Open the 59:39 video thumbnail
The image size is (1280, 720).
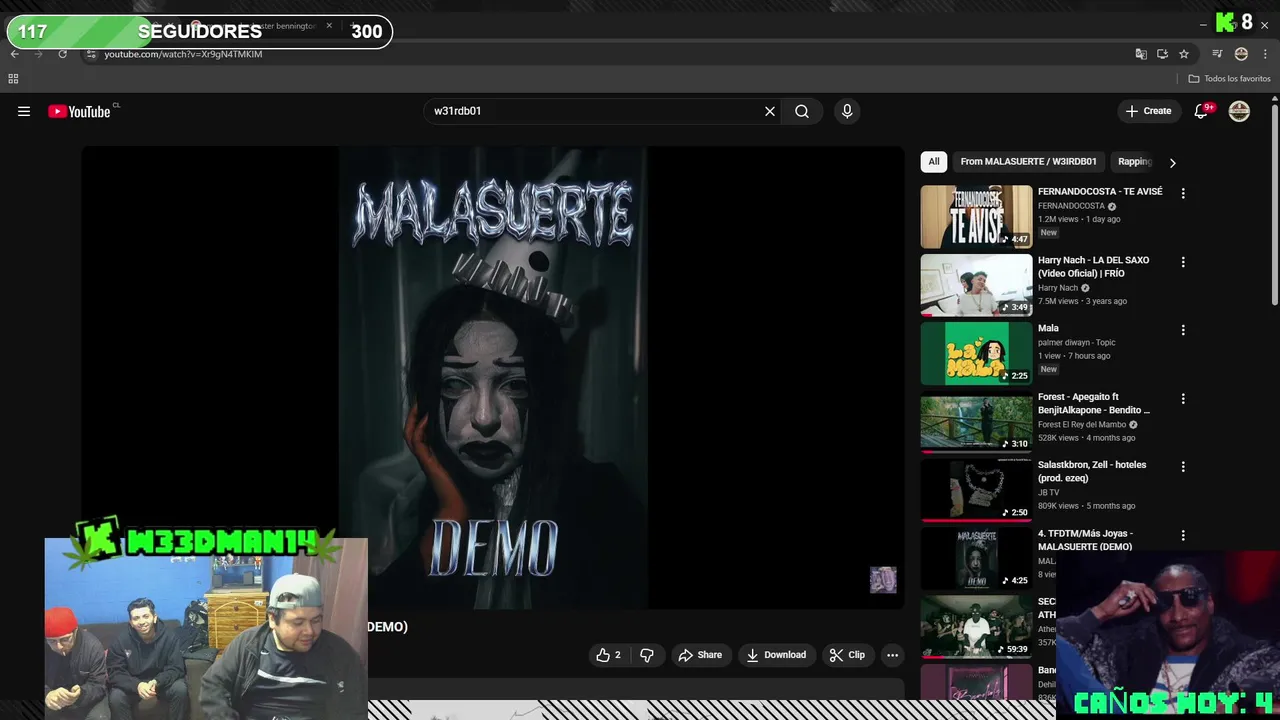(x=976, y=626)
